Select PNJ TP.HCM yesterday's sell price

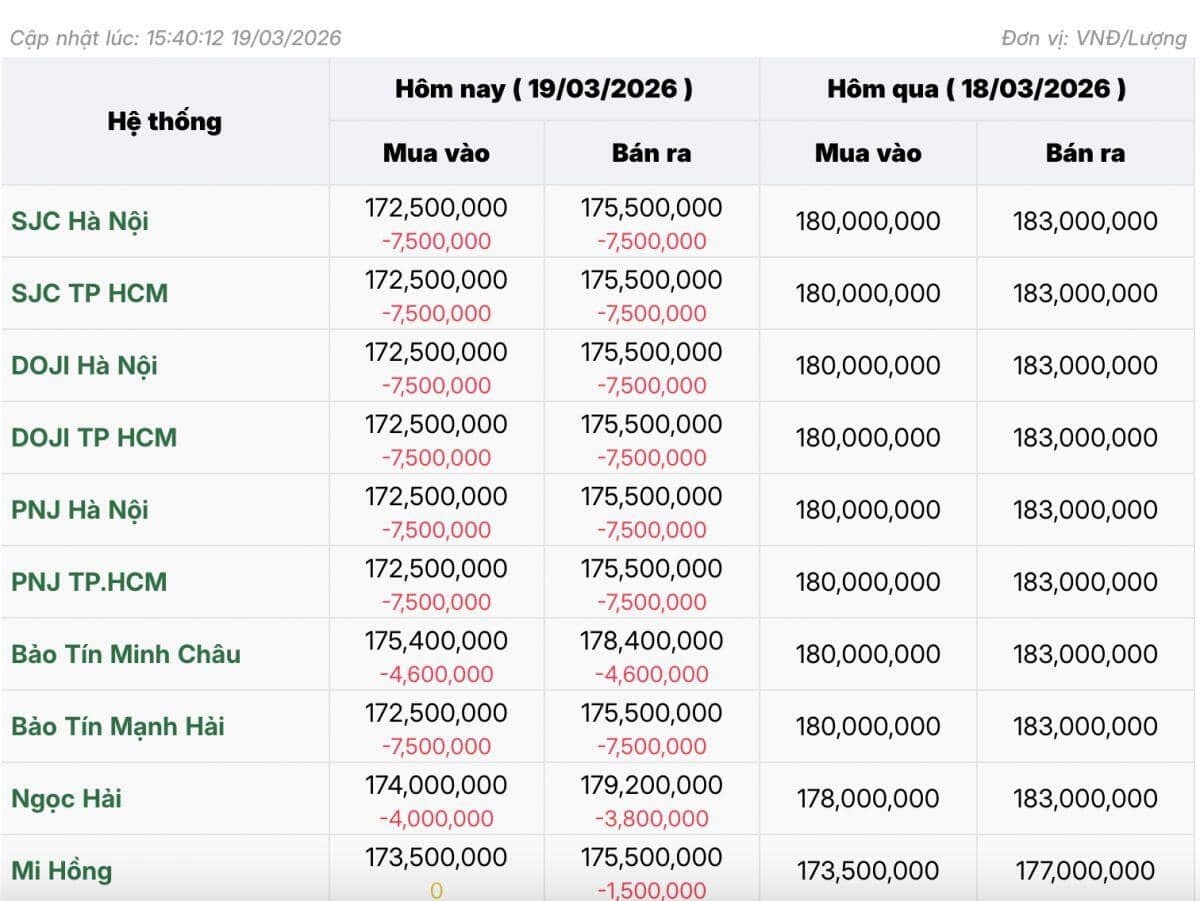[1086, 581]
